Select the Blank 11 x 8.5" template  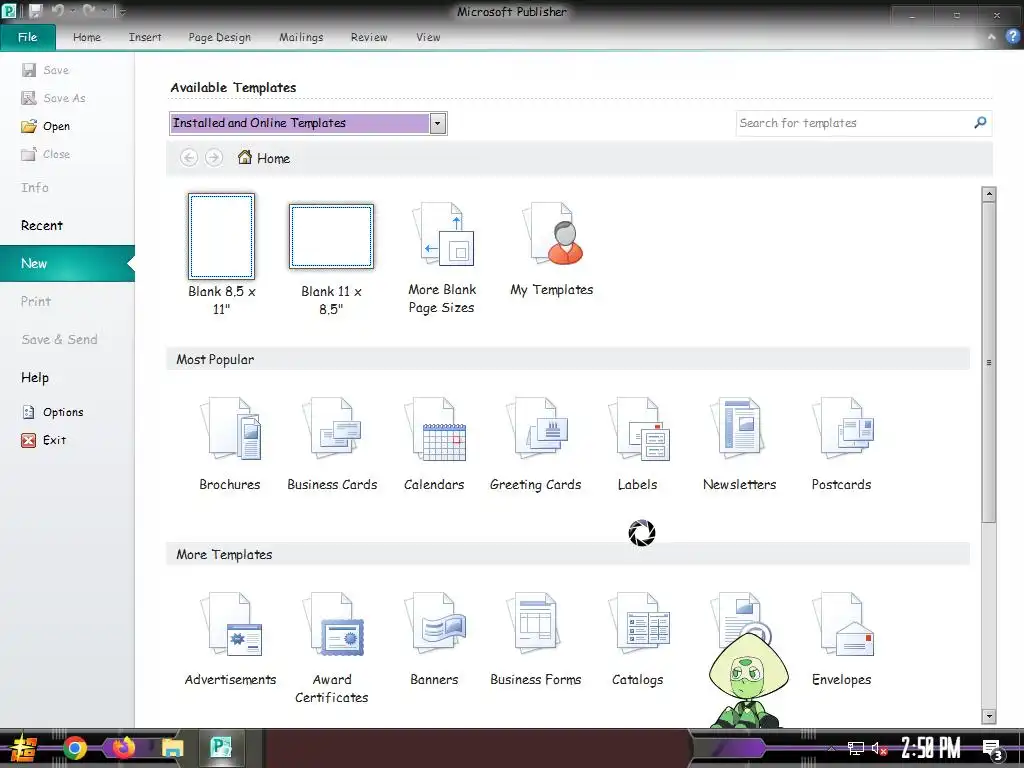(331, 260)
